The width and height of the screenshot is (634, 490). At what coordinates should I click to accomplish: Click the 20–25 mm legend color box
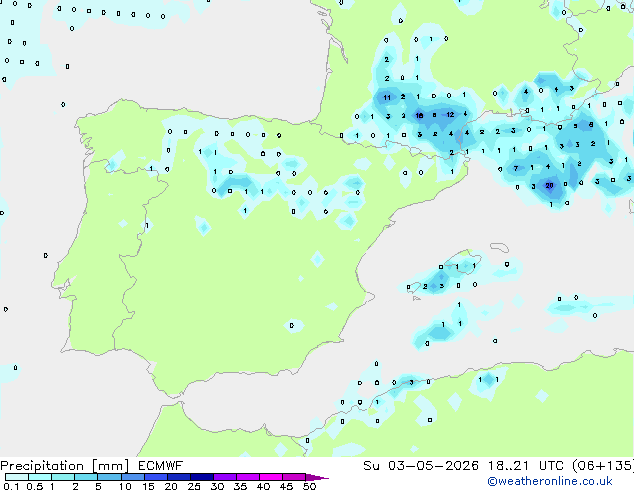(179, 477)
